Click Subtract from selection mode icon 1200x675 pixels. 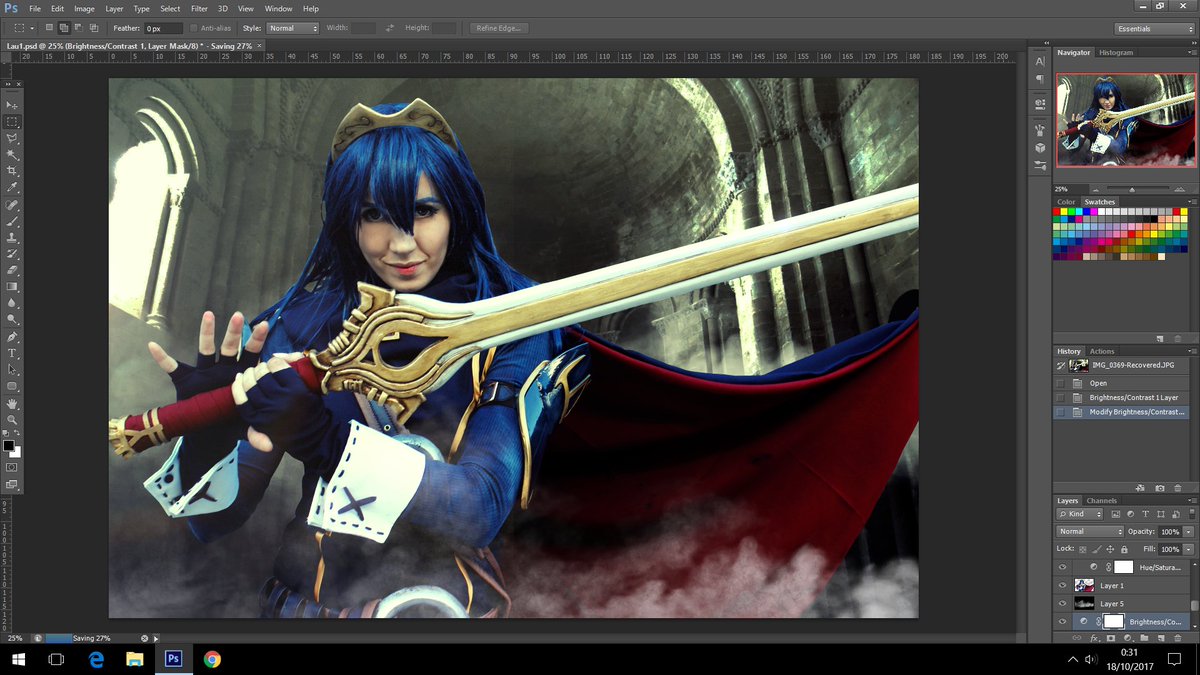(x=79, y=28)
